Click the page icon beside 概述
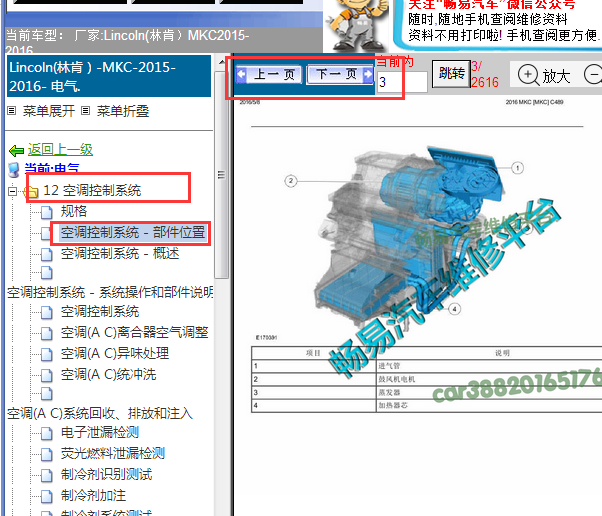602x516 pixels. point(47,254)
